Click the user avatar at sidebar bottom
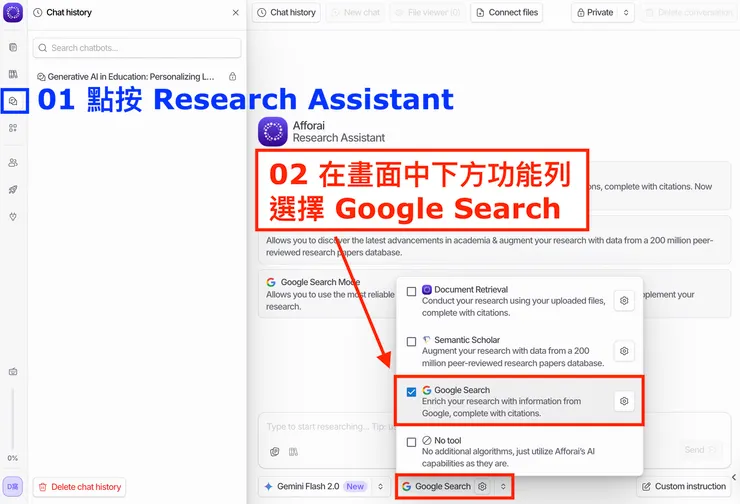740x504 pixels. (13, 487)
